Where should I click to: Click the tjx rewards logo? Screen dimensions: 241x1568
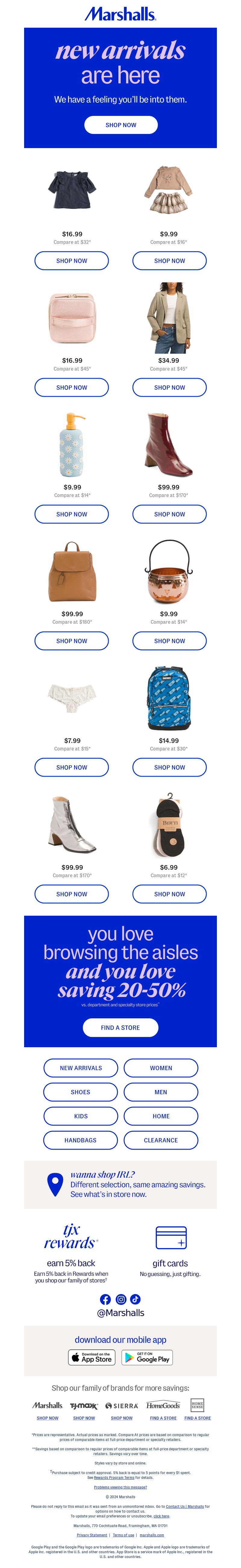(70, 1237)
